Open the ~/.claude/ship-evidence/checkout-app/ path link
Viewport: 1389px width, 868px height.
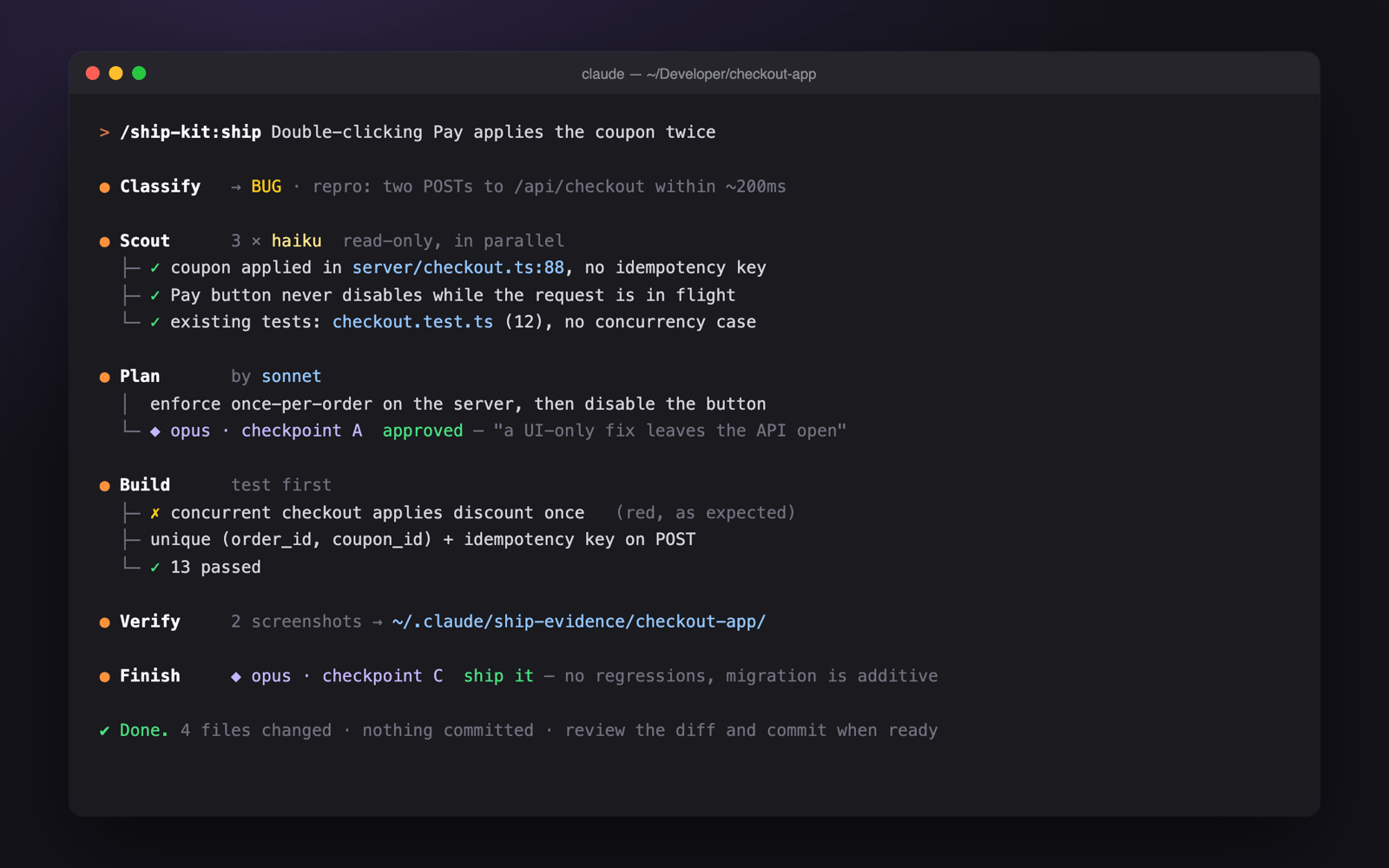(579, 621)
